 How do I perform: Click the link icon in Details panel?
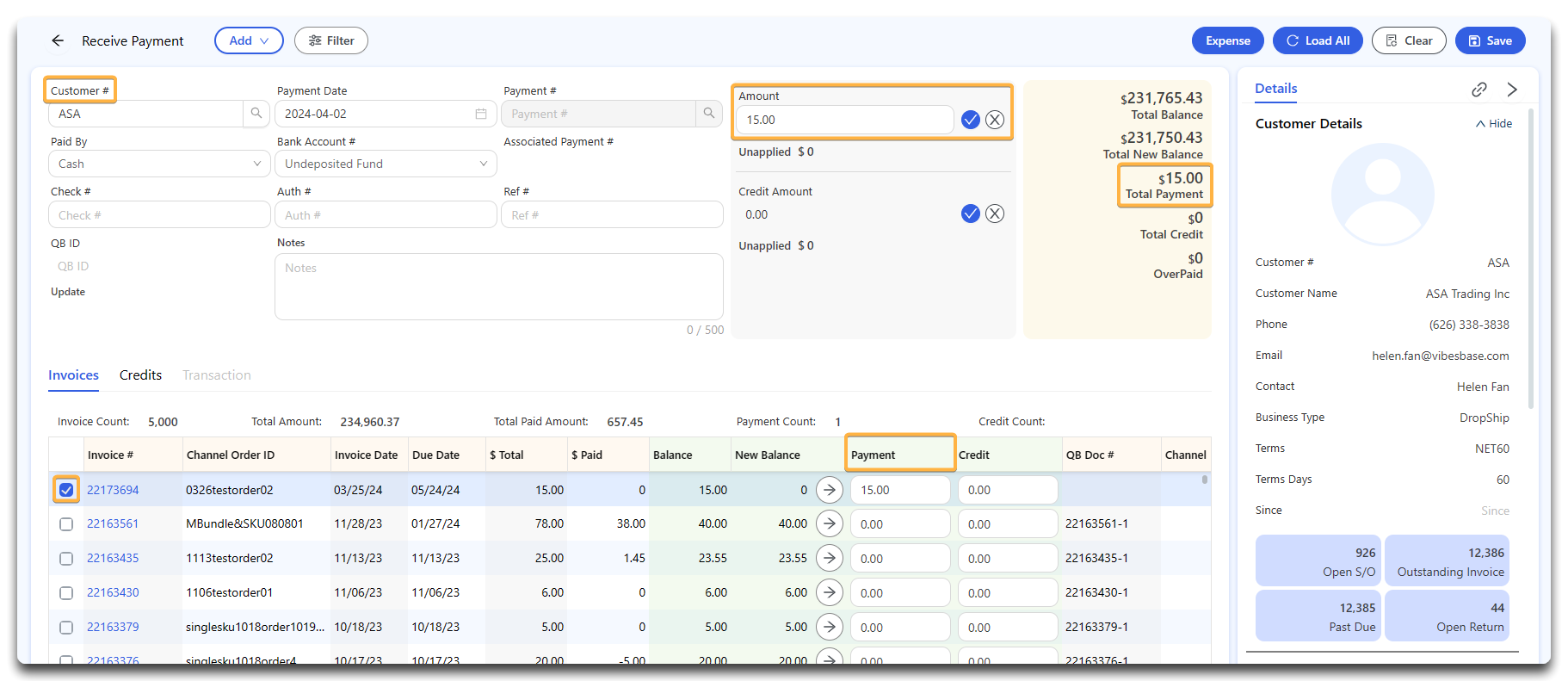click(1479, 90)
